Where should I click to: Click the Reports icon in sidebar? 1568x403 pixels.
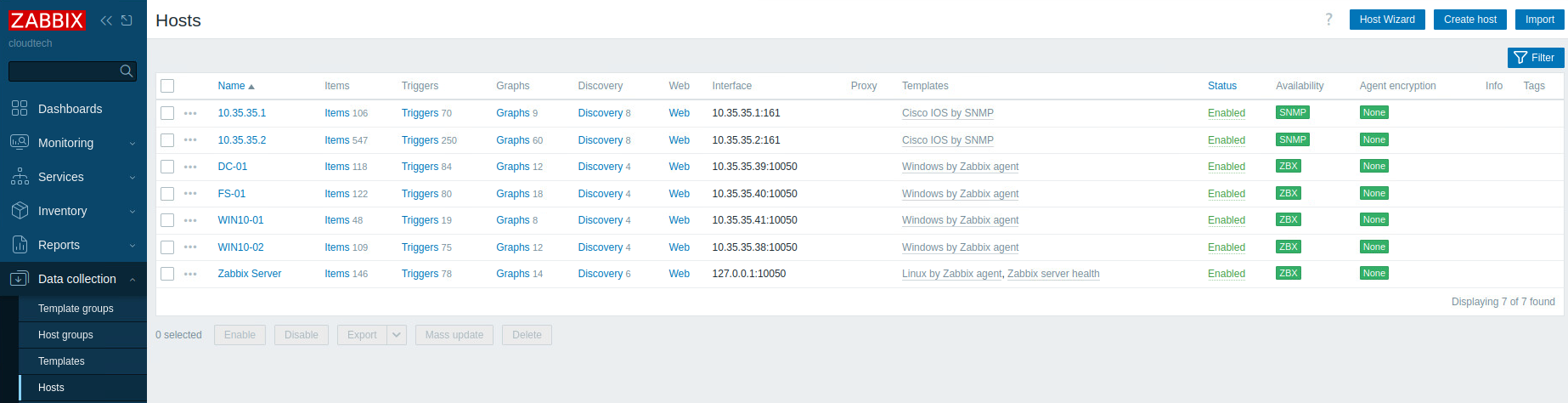click(x=20, y=244)
